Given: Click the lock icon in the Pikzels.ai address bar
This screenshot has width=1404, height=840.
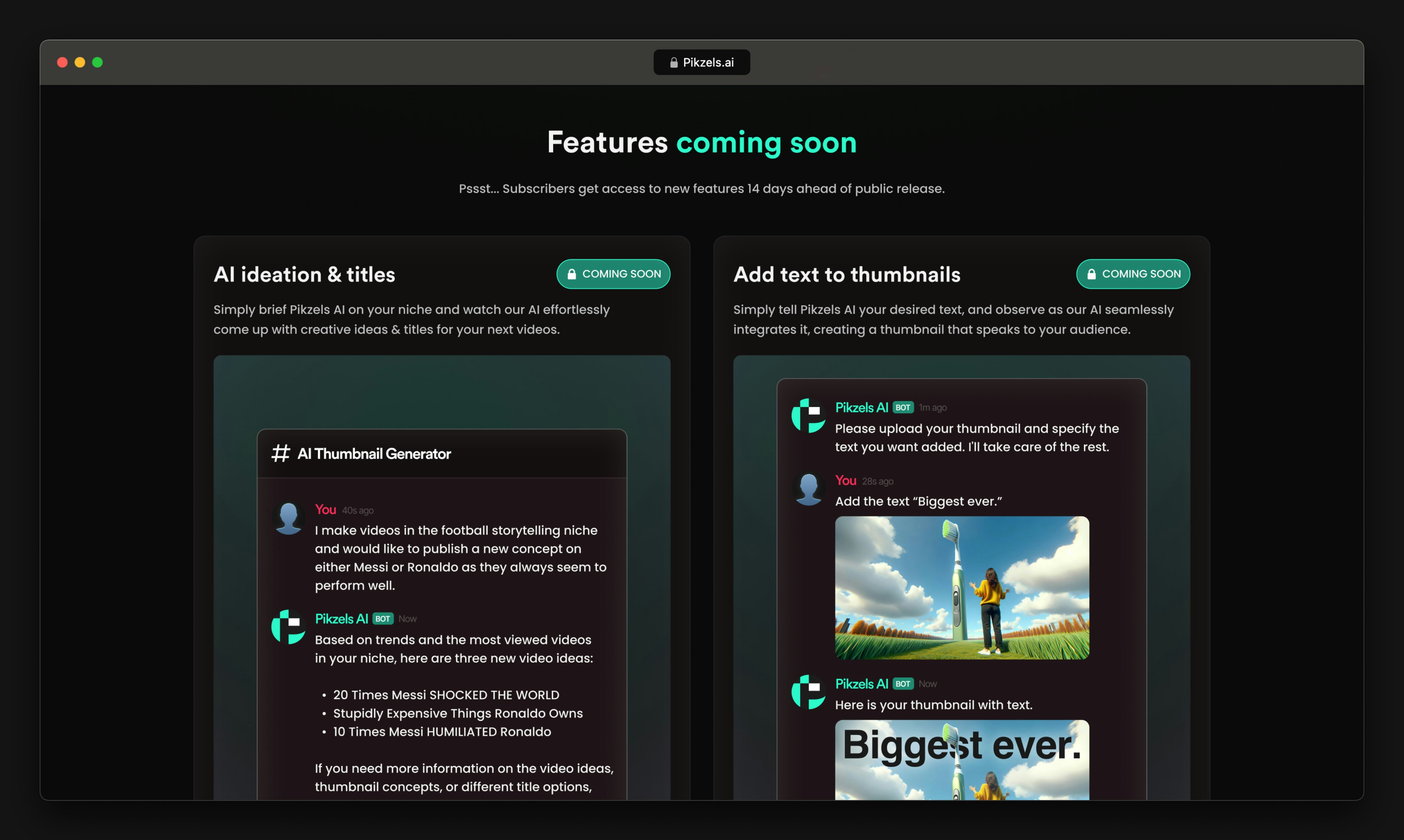Looking at the screenshot, I should pos(673,63).
